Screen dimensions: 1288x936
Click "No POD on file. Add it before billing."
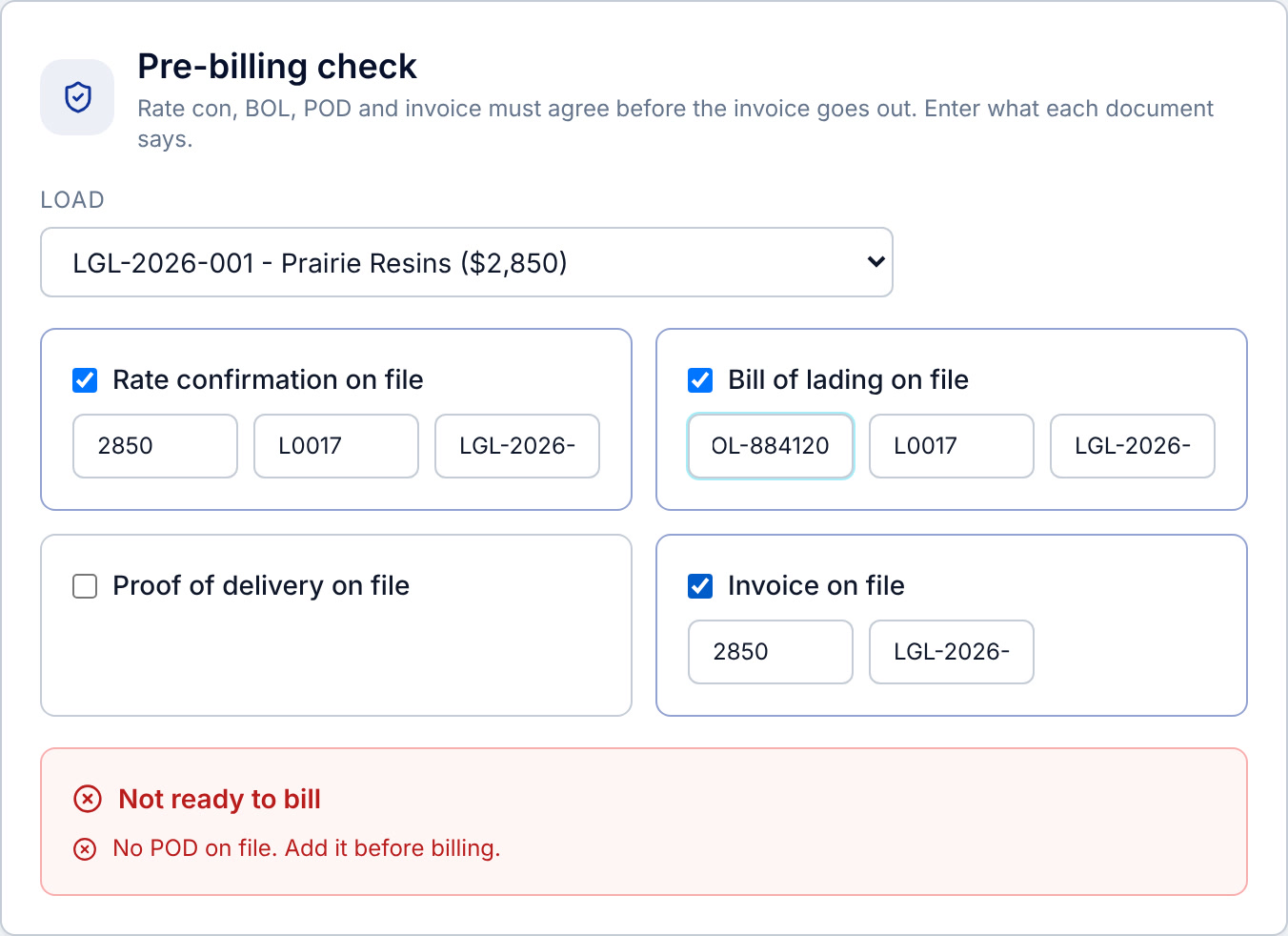[x=307, y=848]
